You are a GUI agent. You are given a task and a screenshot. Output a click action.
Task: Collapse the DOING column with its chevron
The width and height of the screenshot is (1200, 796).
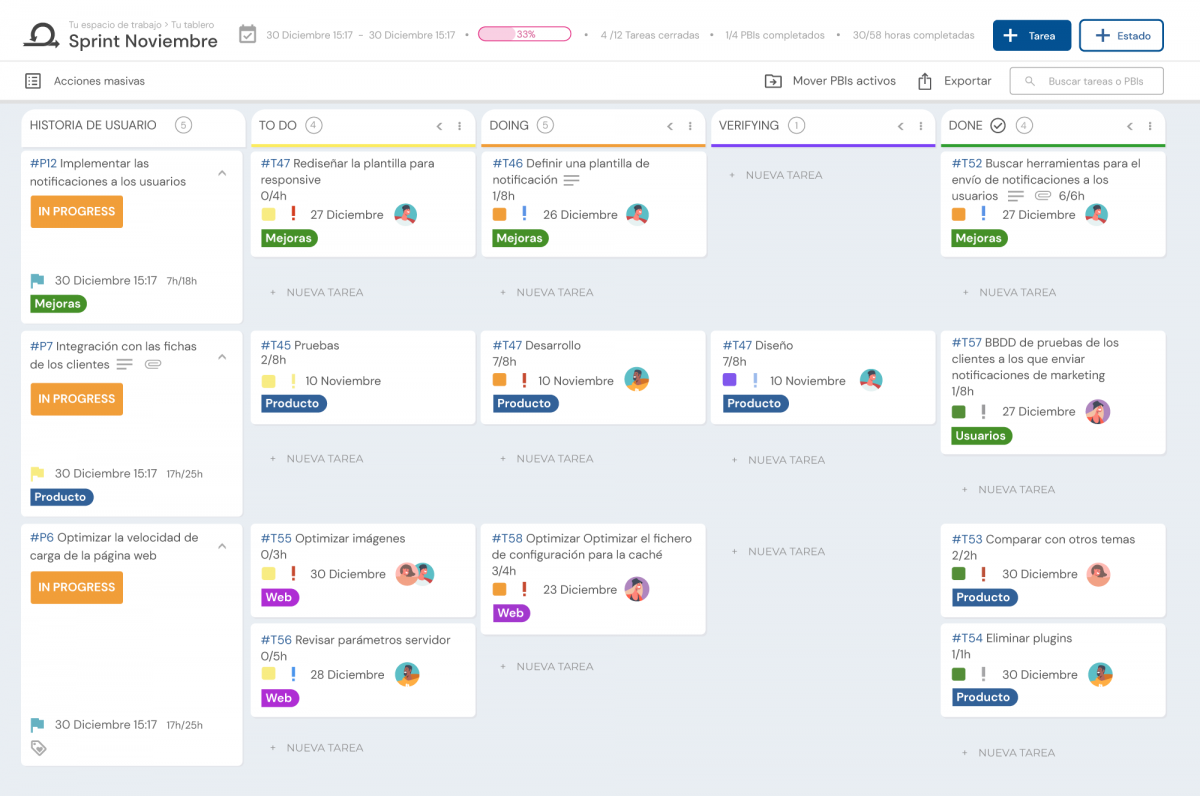(x=670, y=126)
